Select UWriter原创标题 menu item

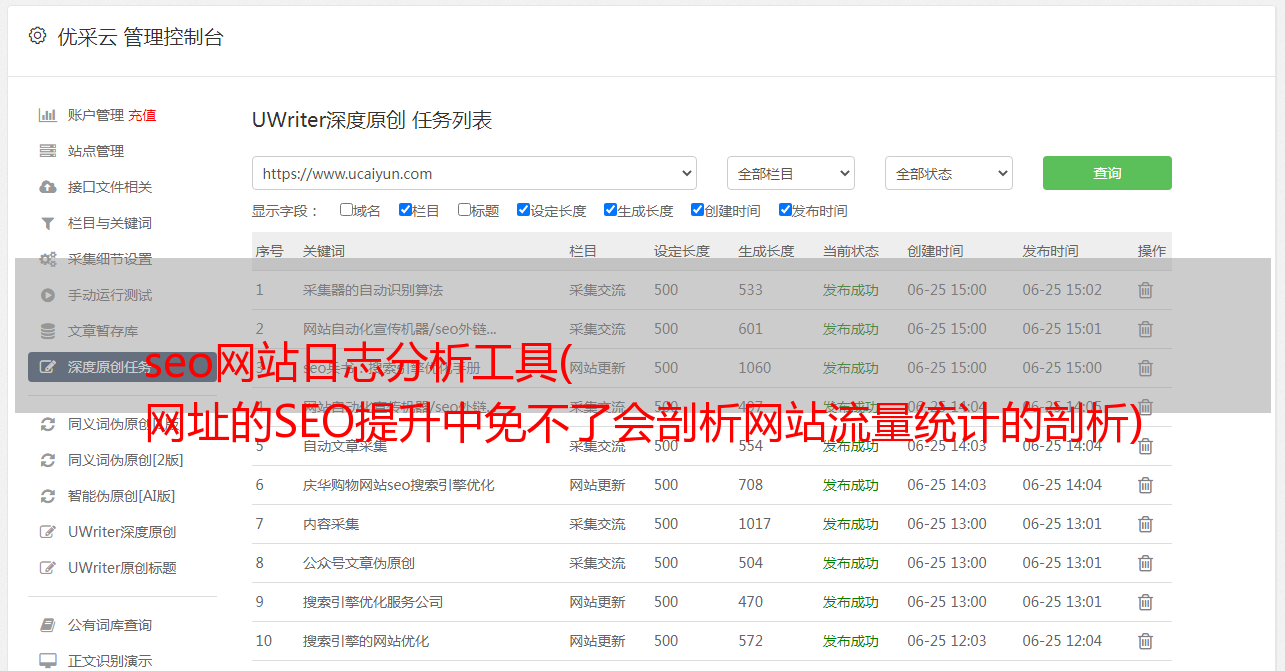click(122, 568)
